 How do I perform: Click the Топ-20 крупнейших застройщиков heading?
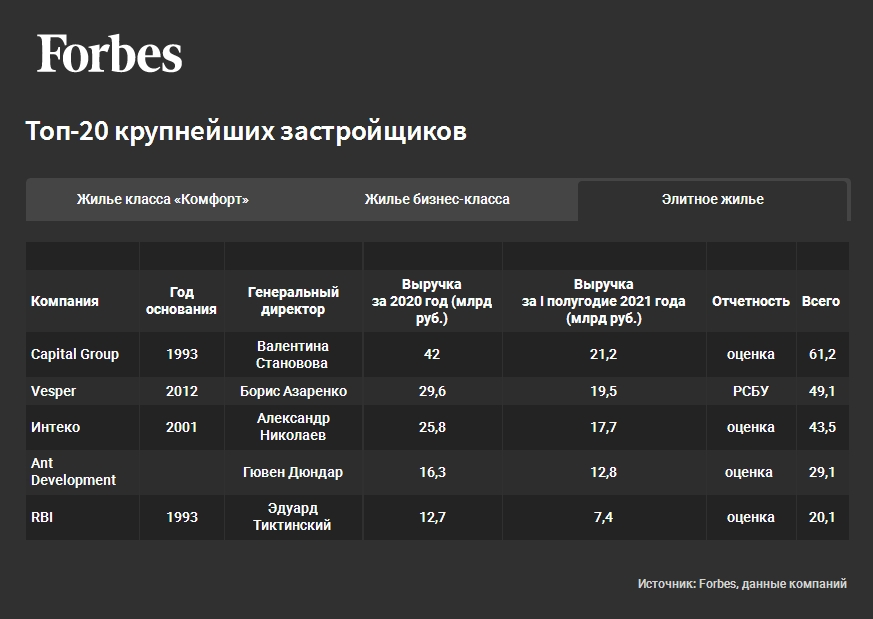[x=246, y=131]
